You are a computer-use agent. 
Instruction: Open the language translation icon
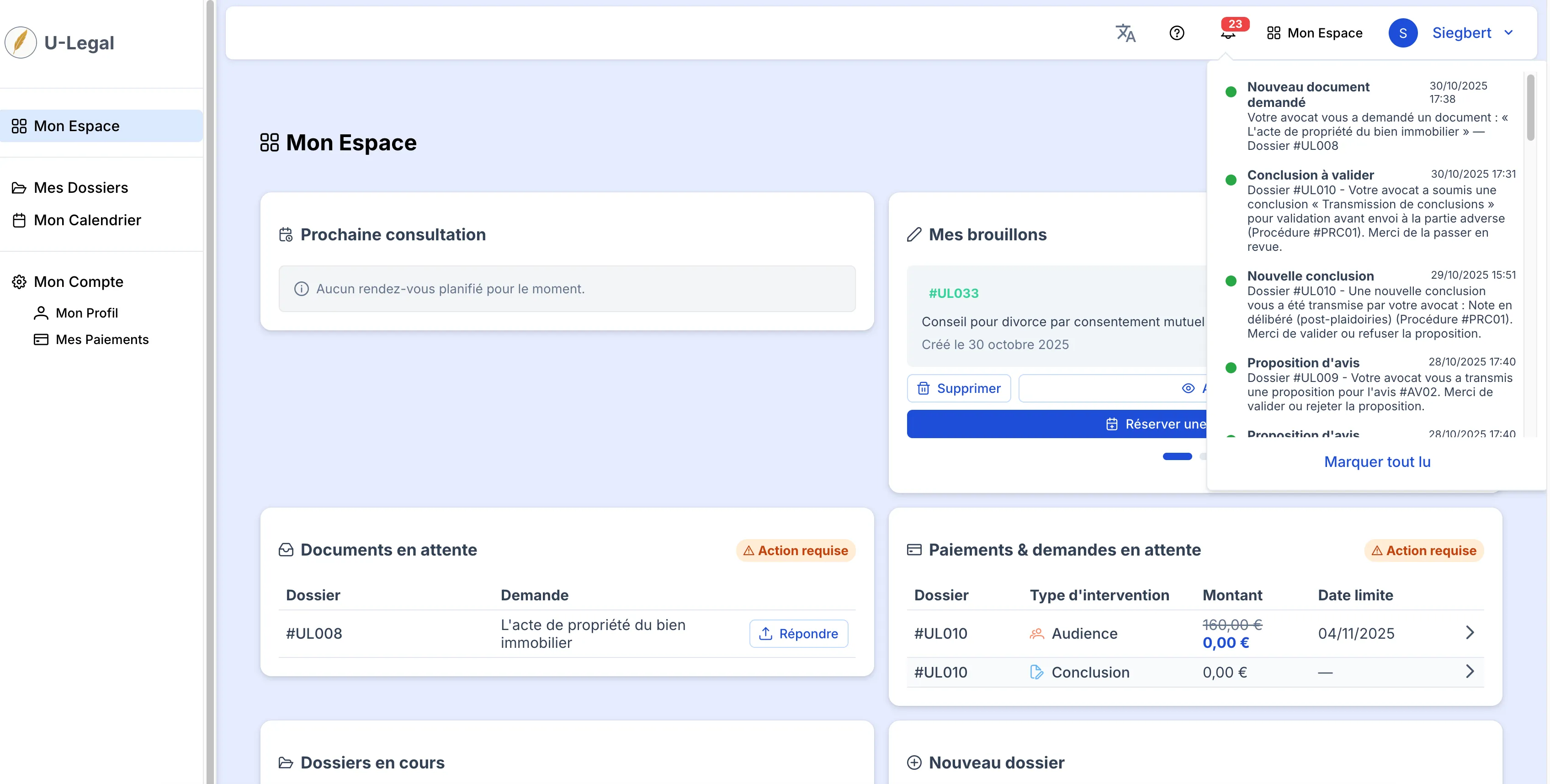[x=1125, y=33]
